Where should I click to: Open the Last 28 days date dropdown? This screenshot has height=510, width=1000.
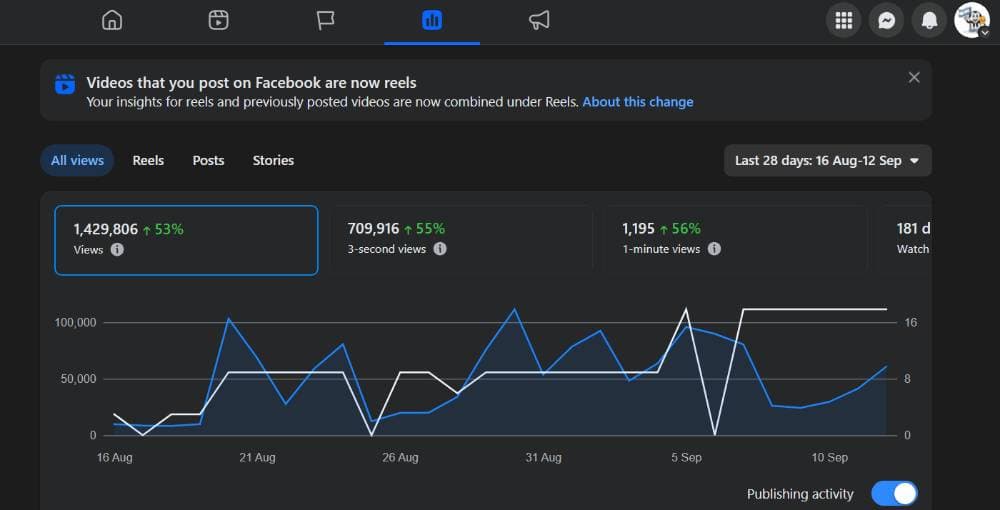pos(827,161)
